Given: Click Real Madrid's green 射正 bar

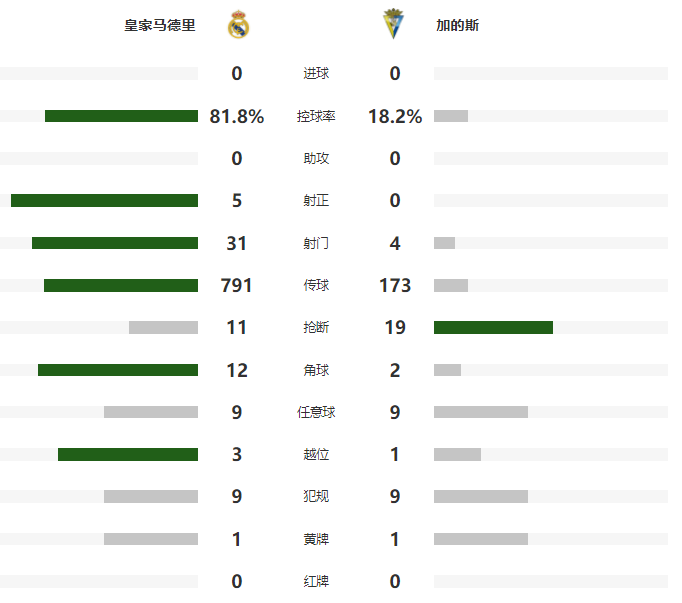Looking at the screenshot, I should click(x=104, y=201).
